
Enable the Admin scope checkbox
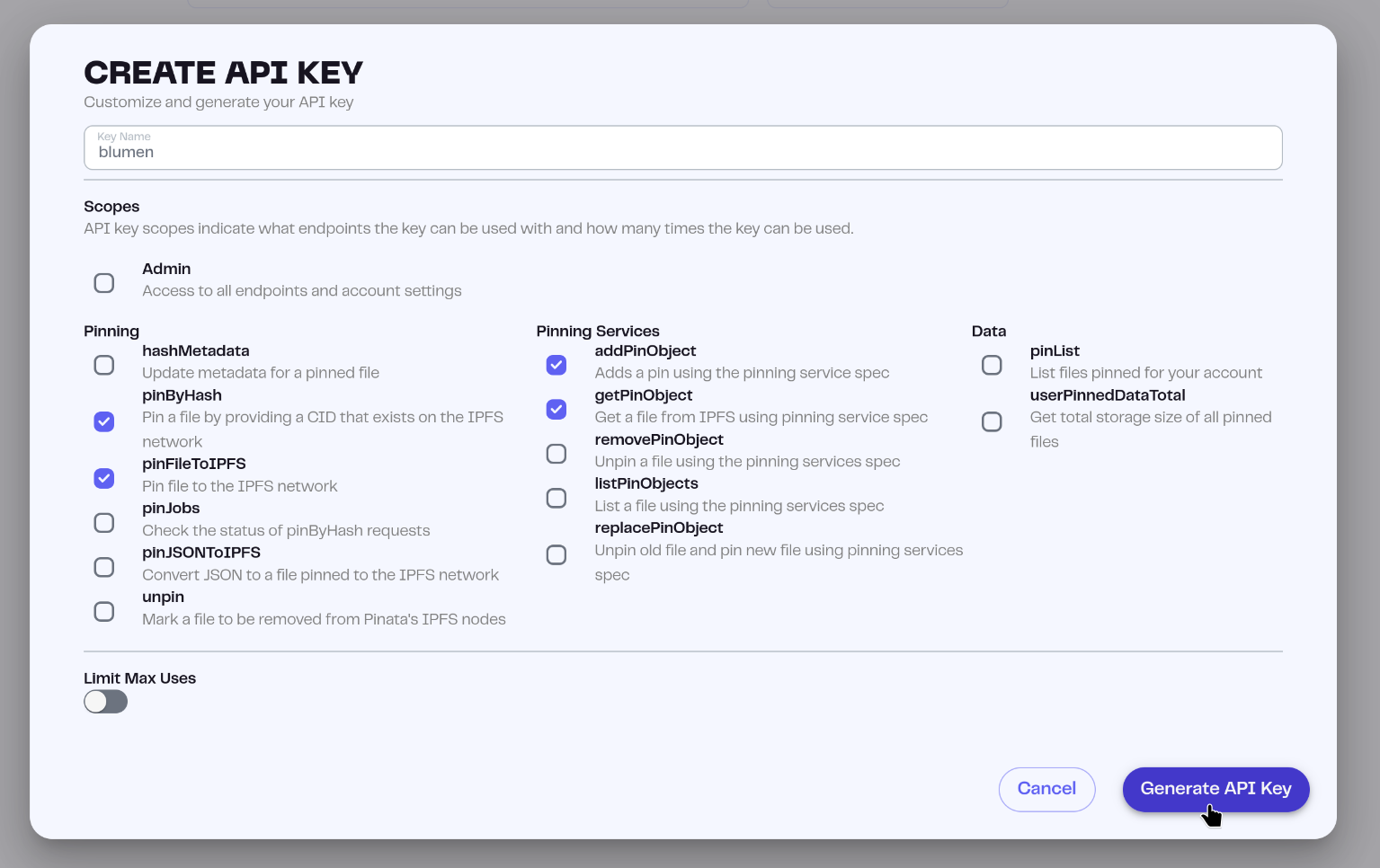104,283
